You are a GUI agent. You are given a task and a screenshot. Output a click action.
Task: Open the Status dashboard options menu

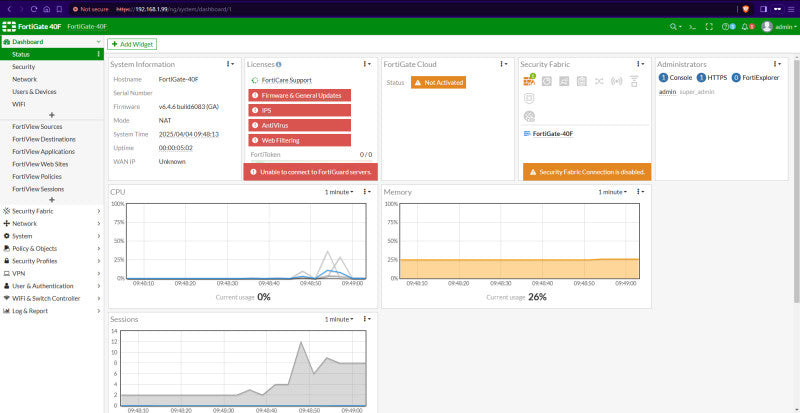(x=98, y=54)
